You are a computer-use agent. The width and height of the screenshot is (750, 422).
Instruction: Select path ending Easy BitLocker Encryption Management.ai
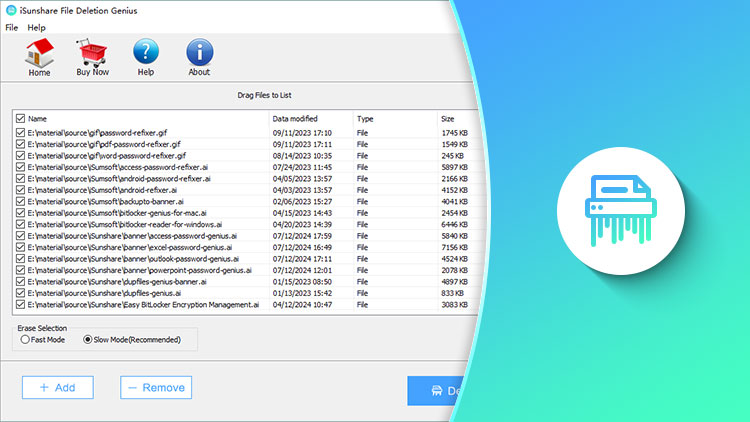click(143, 305)
